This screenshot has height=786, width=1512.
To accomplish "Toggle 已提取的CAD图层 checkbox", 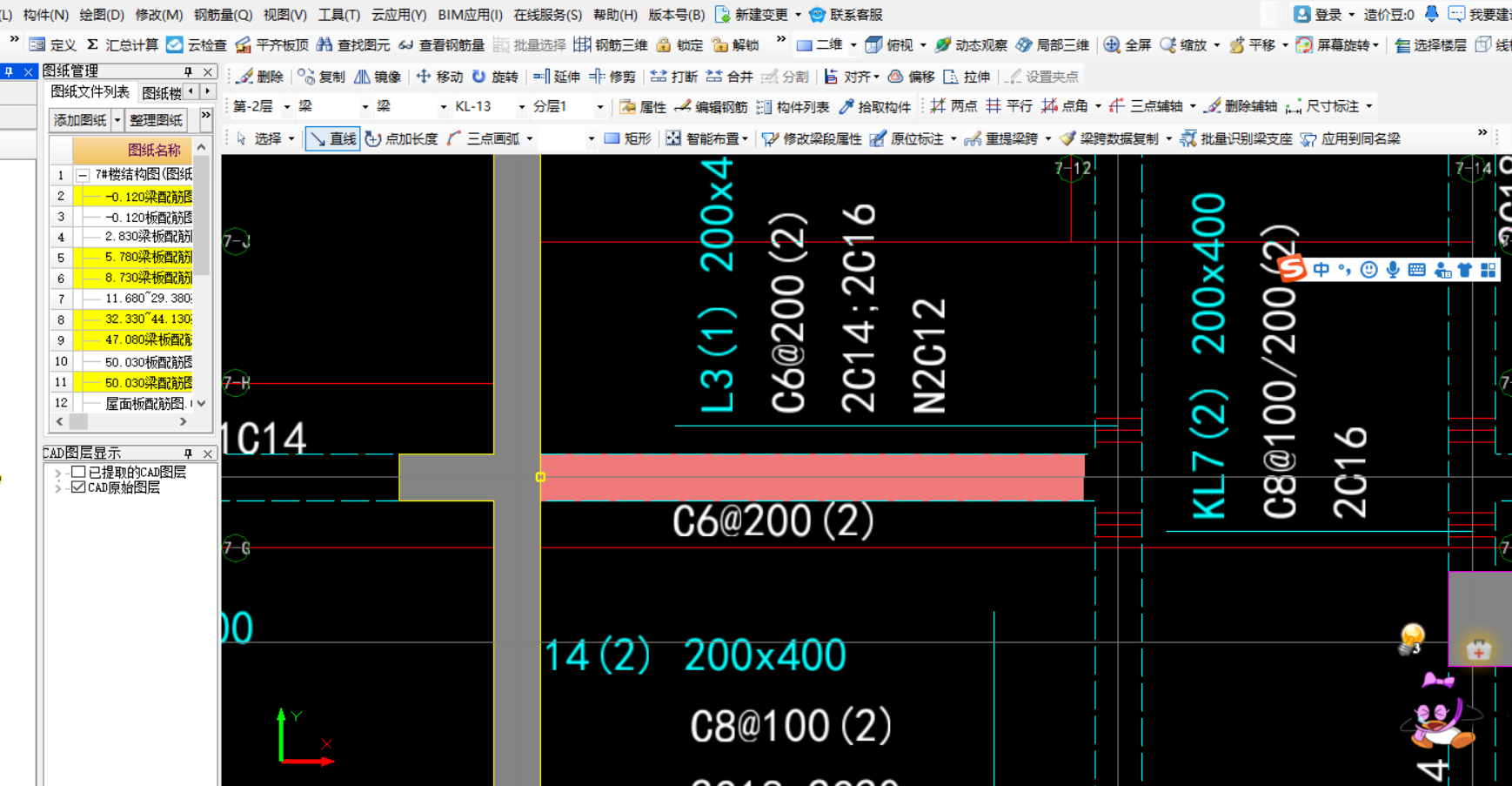I will [x=78, y=472].
